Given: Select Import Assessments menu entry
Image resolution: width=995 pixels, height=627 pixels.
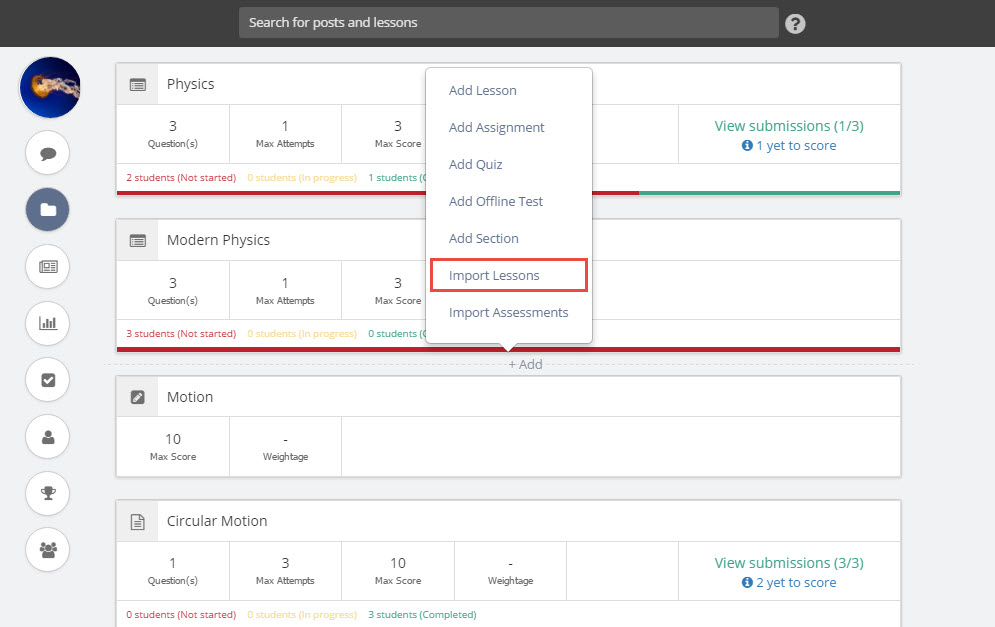Looking at the screenshot, I should tap(509, 312).
